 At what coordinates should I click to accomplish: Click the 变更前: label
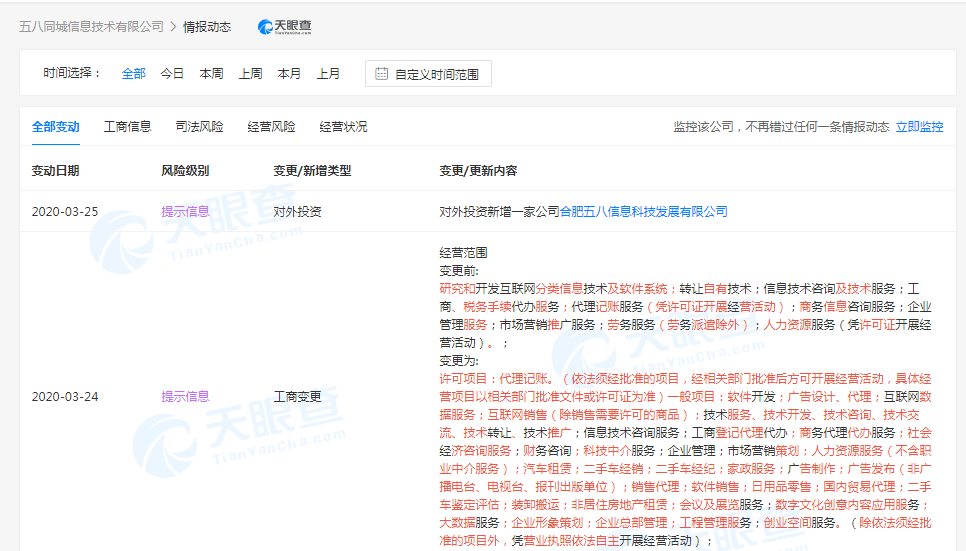459,271
